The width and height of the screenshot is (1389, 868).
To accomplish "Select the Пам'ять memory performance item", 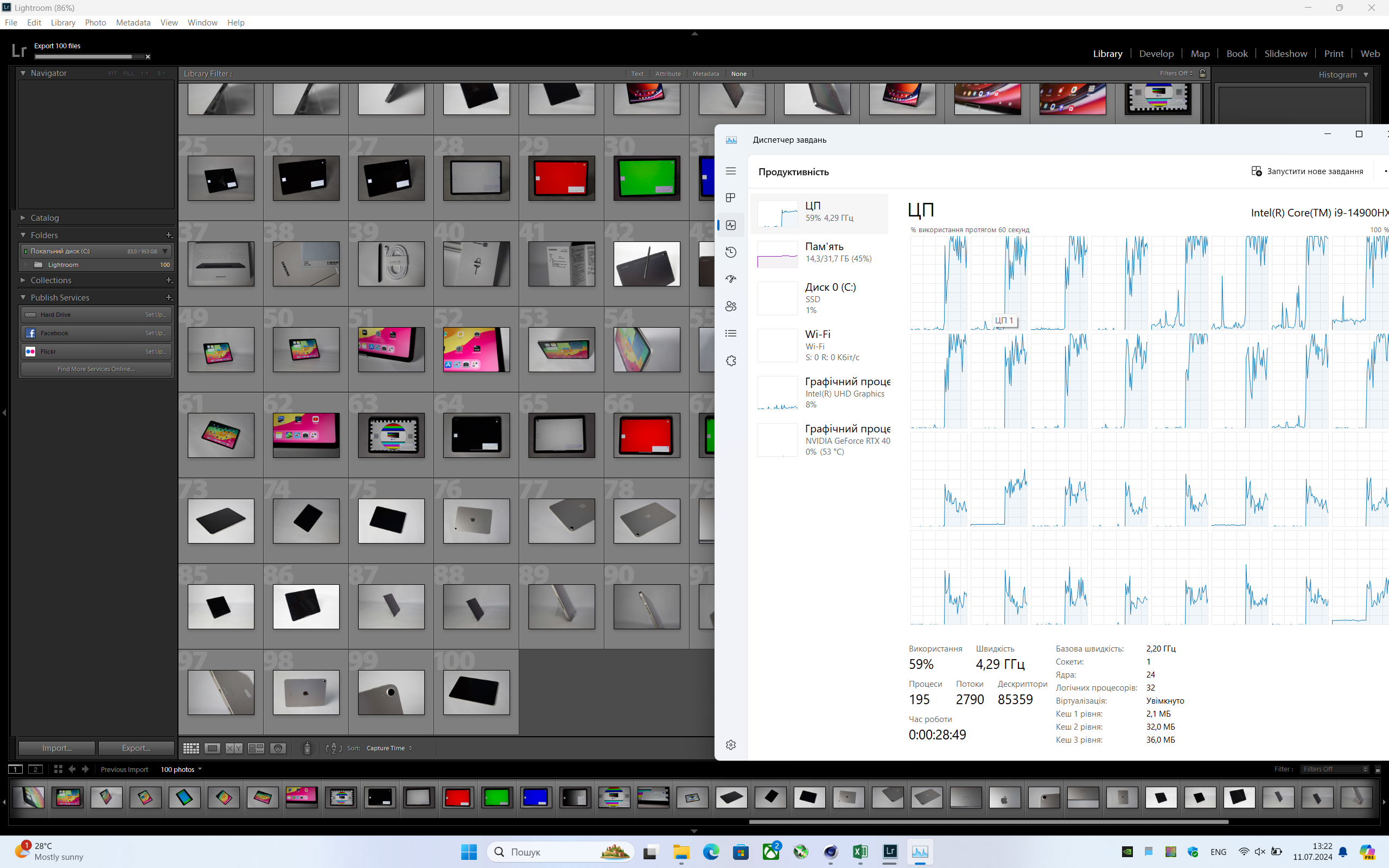I will point(819,253).
